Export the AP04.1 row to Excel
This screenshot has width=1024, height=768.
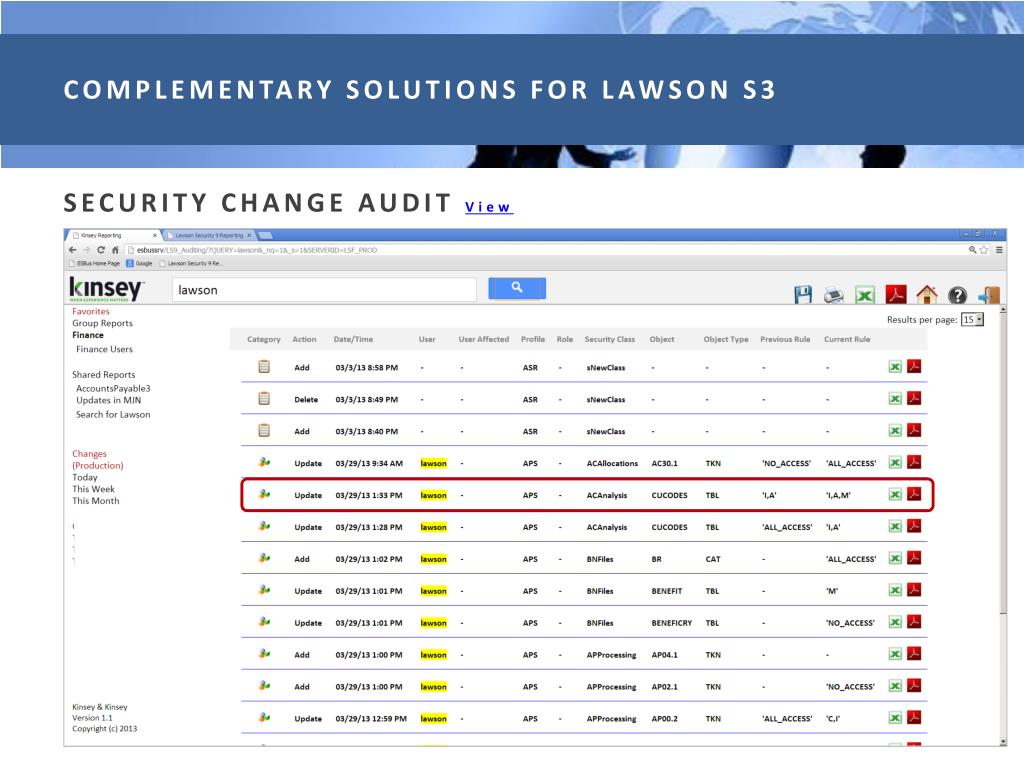(x=895, y=655)
